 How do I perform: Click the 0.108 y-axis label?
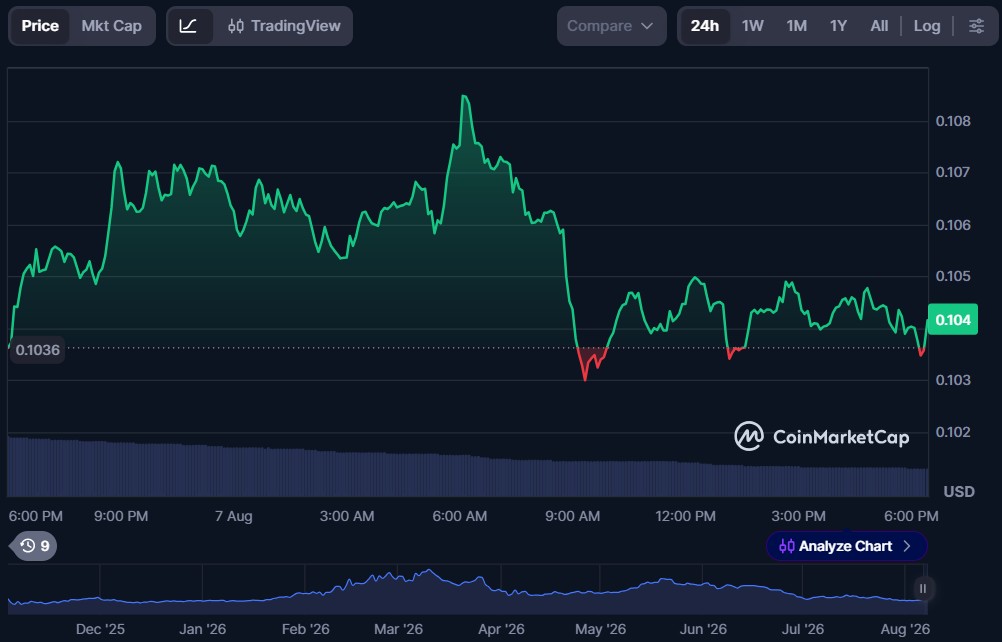click(x=953, y=121)
